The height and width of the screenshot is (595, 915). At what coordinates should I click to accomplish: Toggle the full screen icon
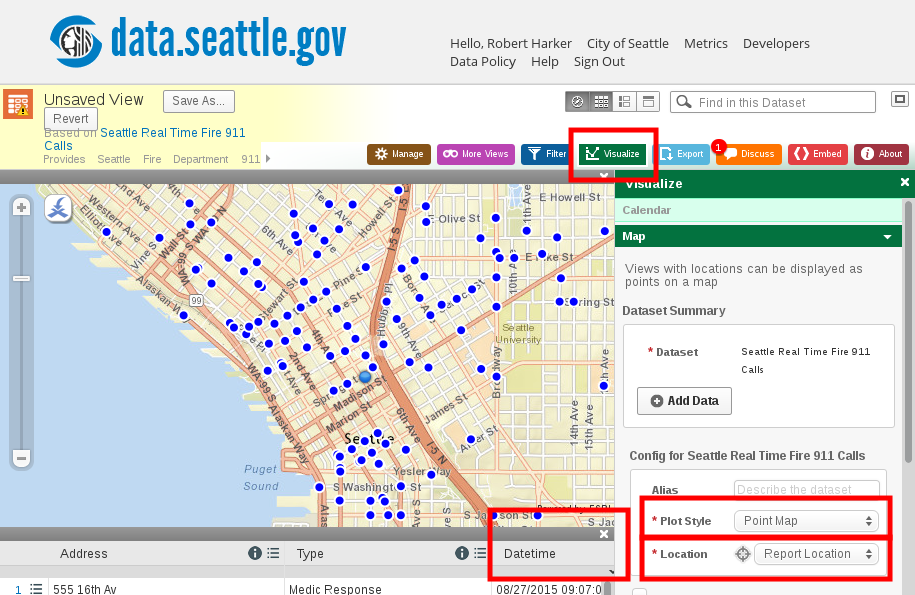tap(900, 99)
